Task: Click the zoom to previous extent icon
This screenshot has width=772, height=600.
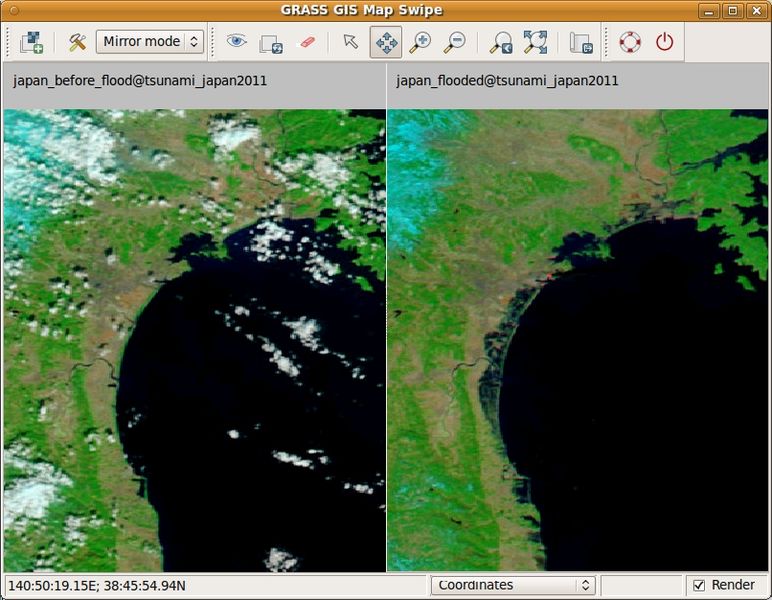Action: pos(500,42)
